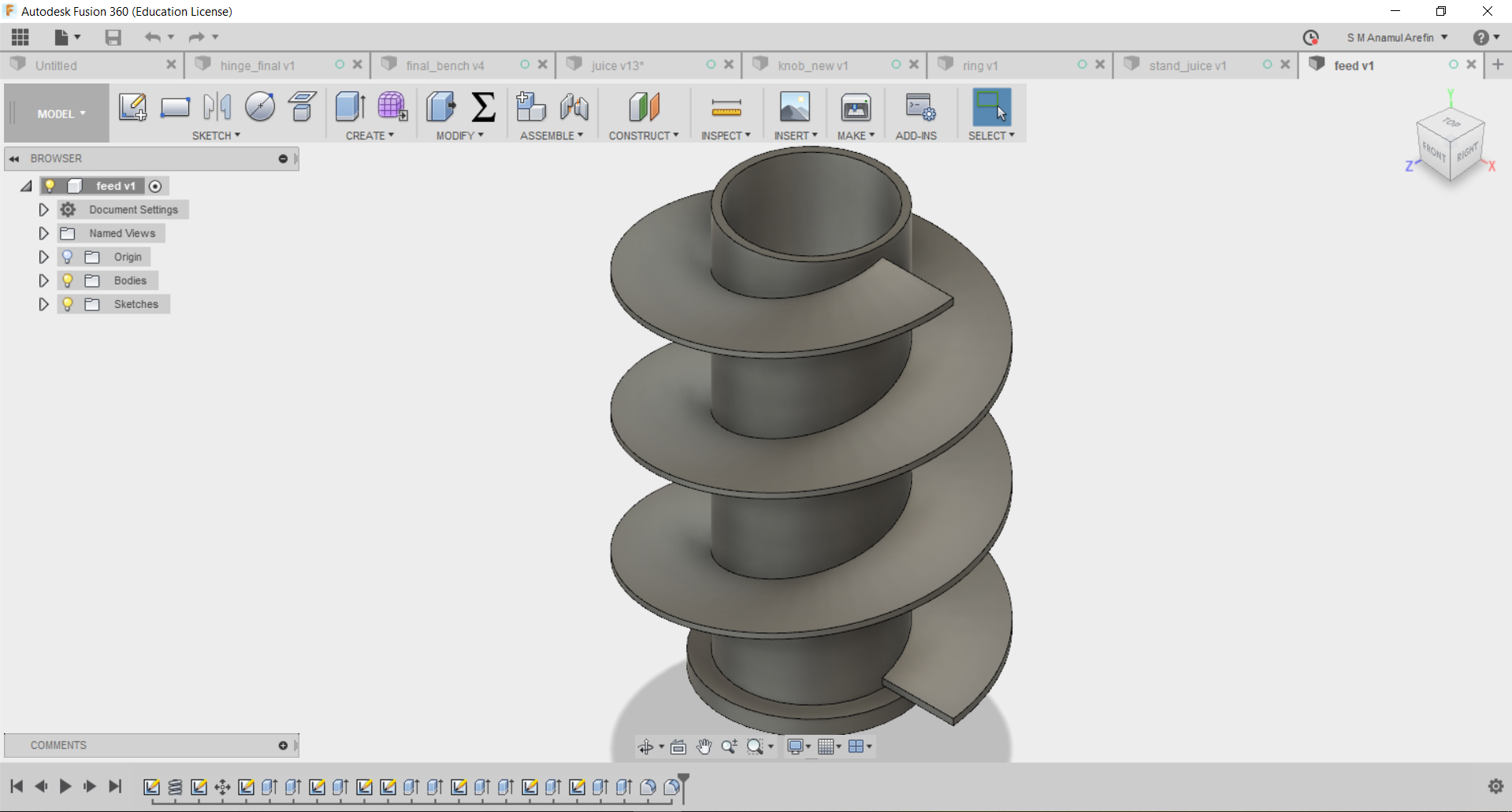Click the Save button in the toolbar
The height and width of the screenshot is (812, 1512).
point(113,37)
